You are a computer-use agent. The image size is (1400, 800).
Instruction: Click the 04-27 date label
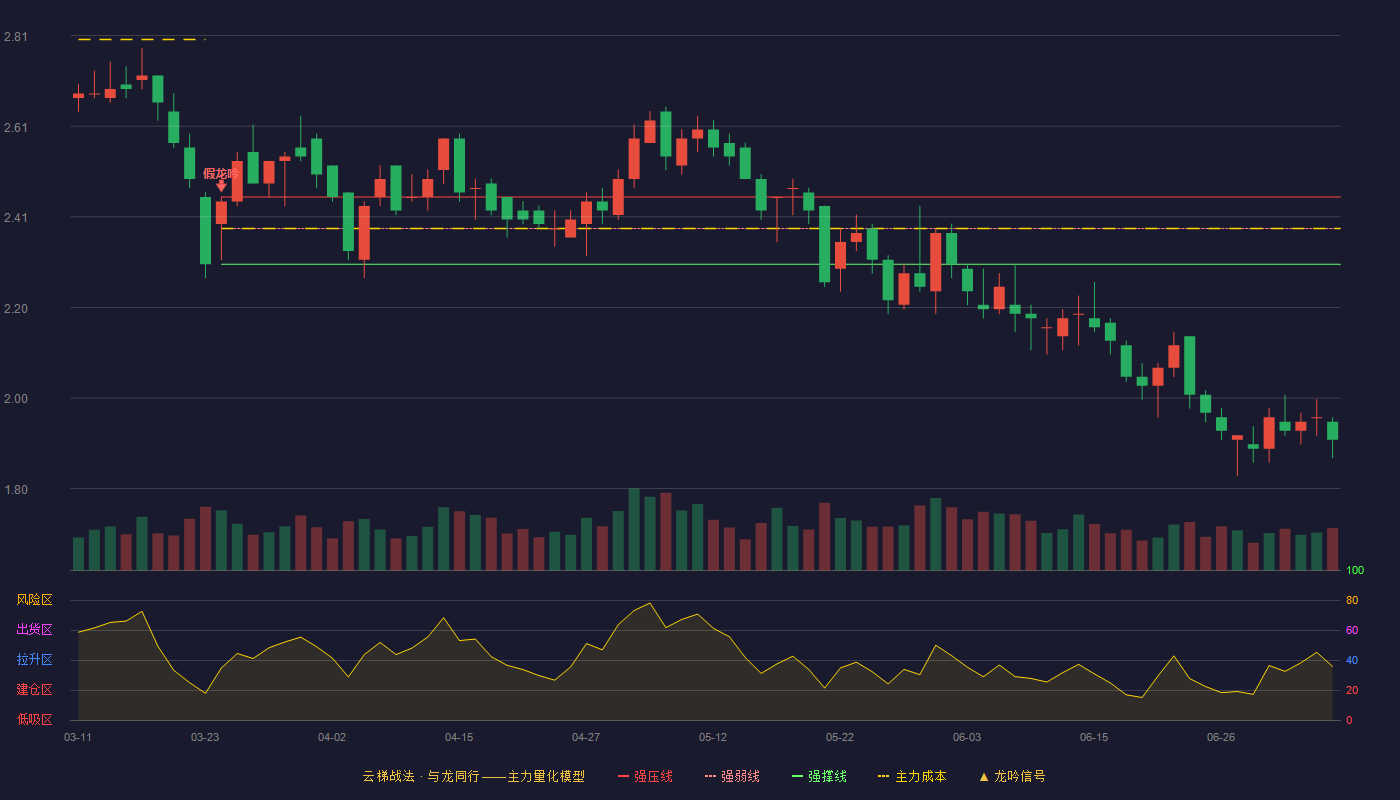[x=586, y=737]
